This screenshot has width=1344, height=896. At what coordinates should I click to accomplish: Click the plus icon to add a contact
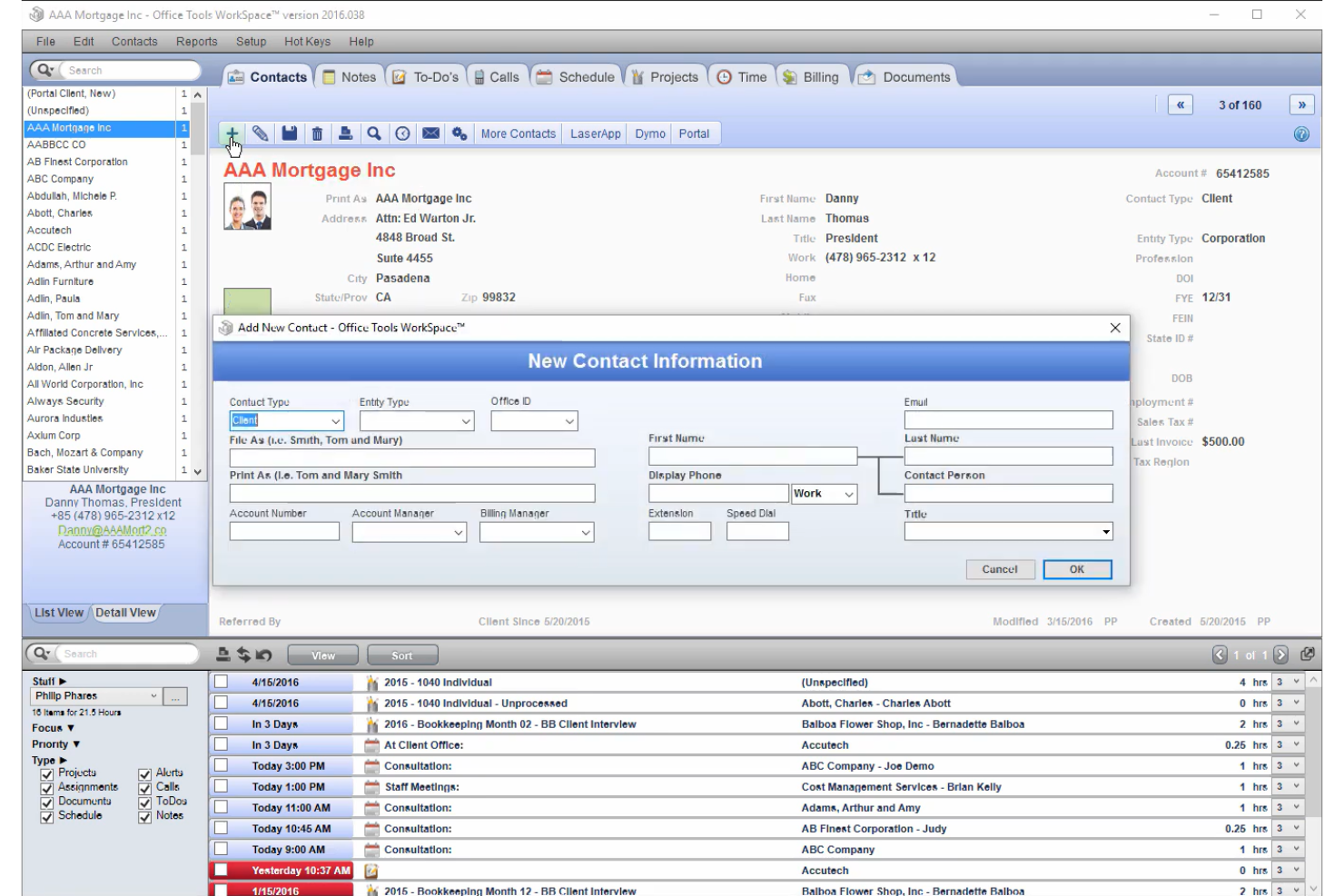232,133
